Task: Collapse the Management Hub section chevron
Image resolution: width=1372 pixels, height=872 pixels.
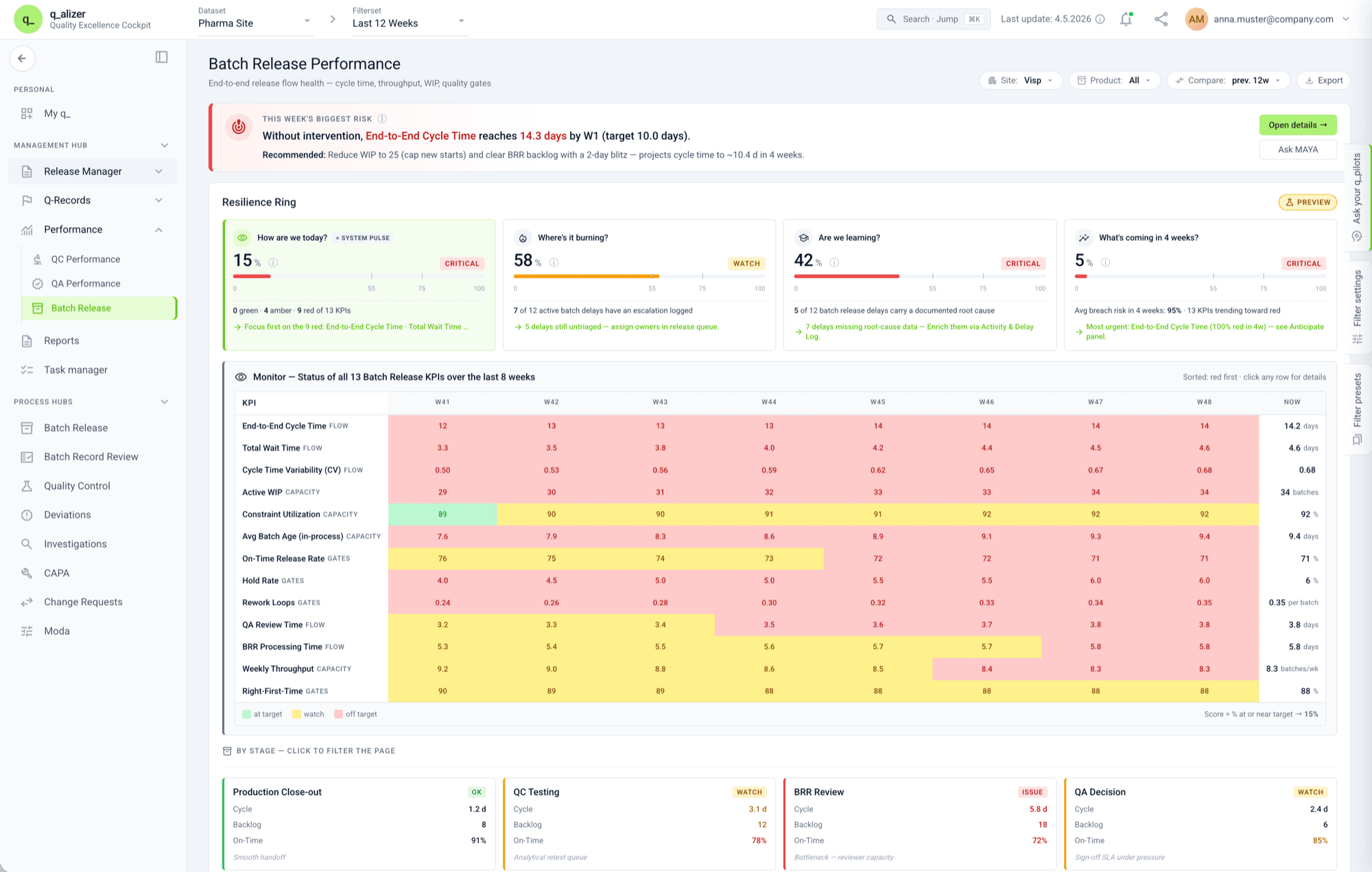Action: [x=165, y=145]
